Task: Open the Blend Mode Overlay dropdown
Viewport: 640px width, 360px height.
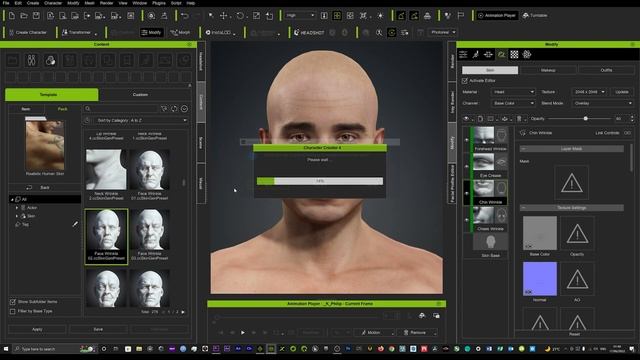Action: (602, 103)
